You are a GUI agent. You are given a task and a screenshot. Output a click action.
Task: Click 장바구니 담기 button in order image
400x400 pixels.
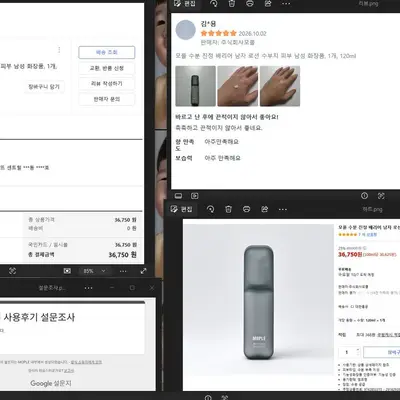point(44,87)
